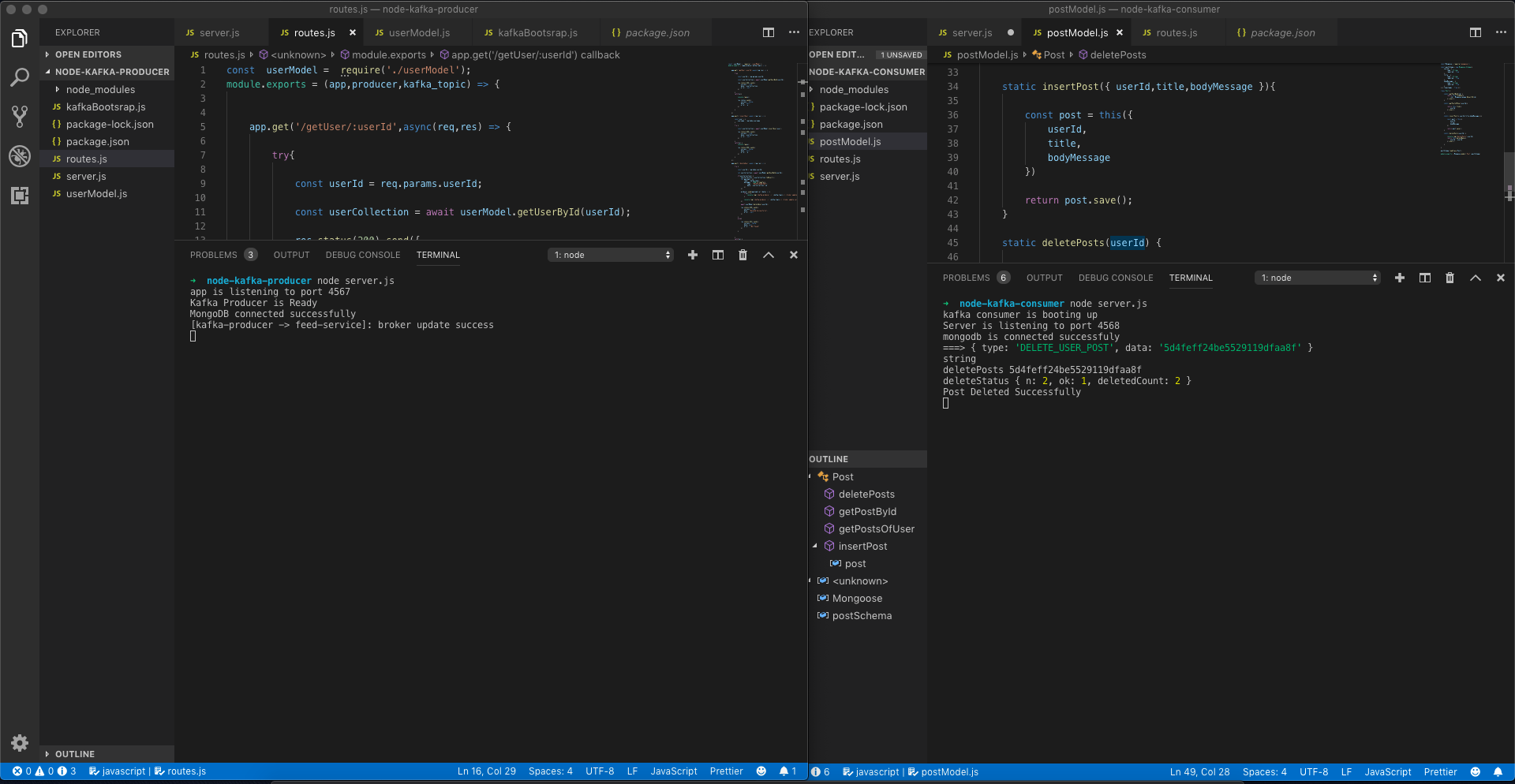Kill the producer terminal with trash icon
The width and height of the screenshot is (1515, 784).
(743, 255)
